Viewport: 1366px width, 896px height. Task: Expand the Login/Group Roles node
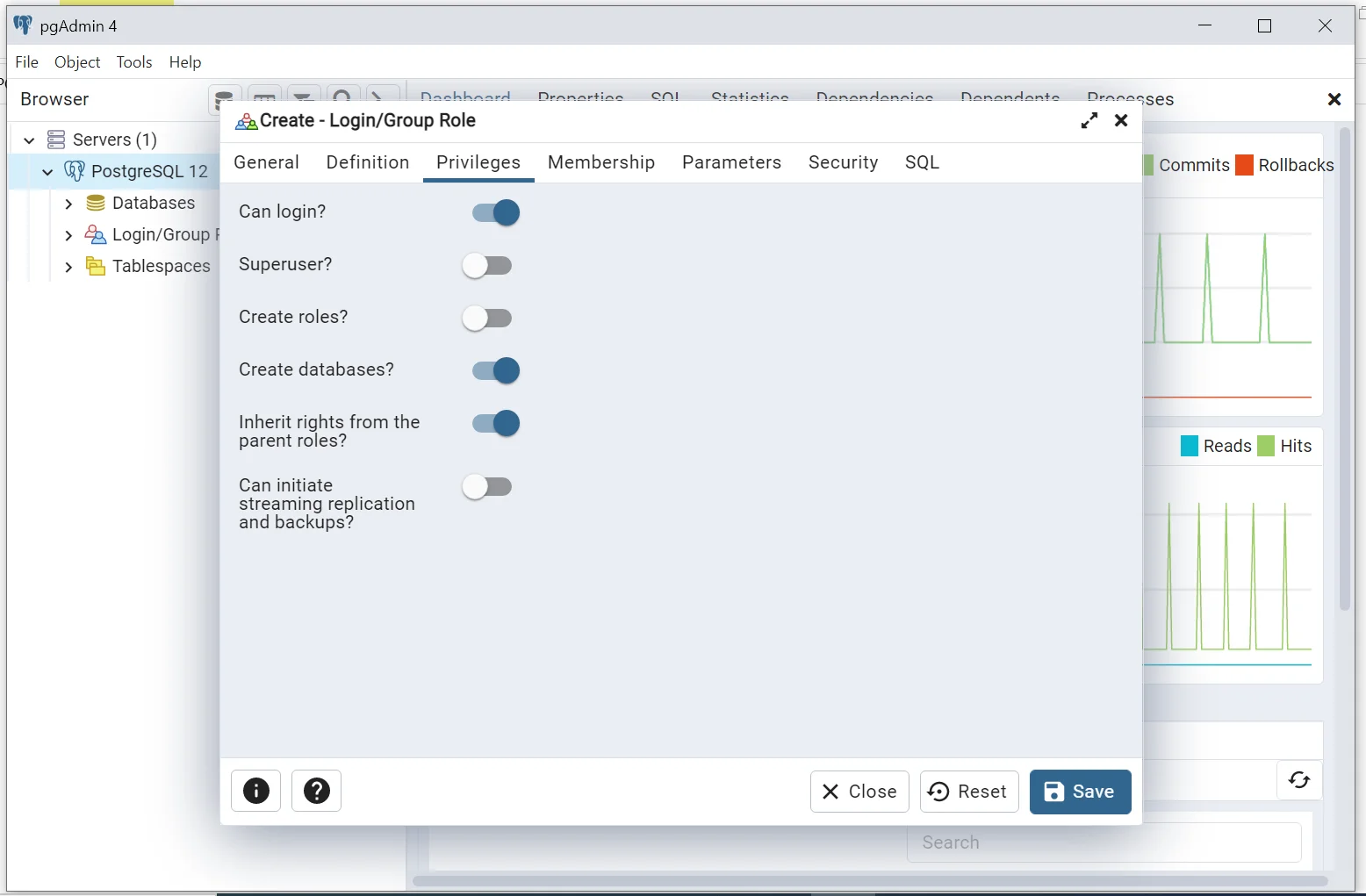pos(68,235)
